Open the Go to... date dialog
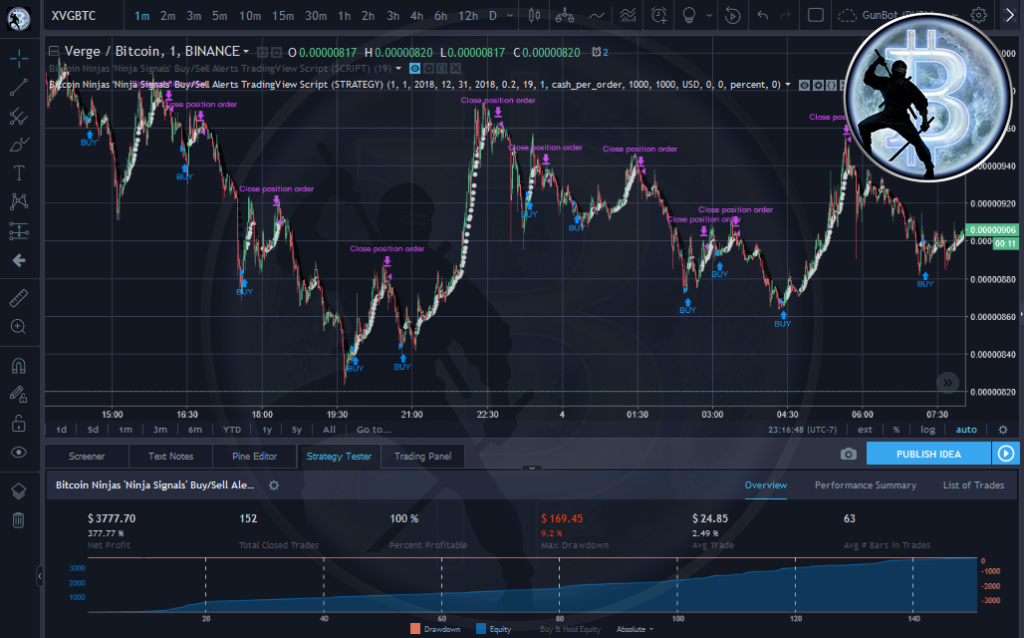 tap(374, 430)
